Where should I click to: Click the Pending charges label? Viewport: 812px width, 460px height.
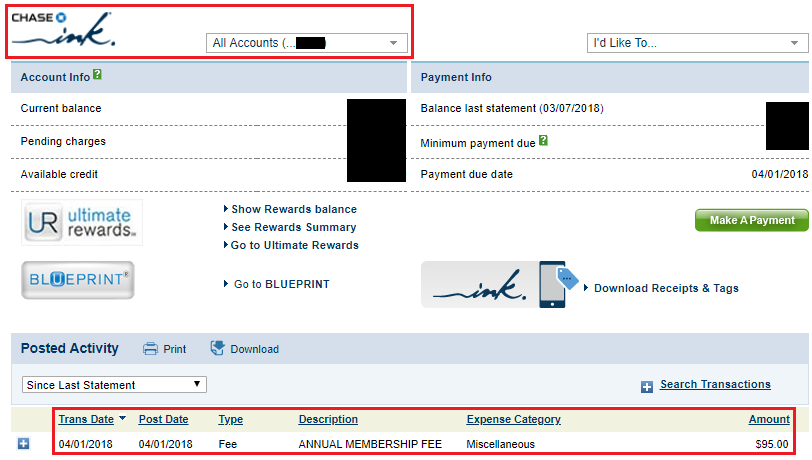click(63, 141)
